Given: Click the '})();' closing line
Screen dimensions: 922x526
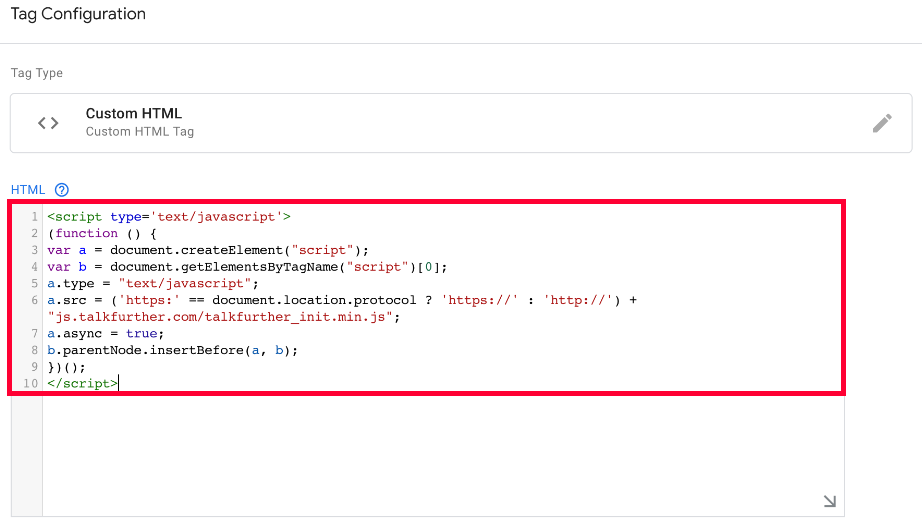Looking at the screenshot, I should tap(66, 367).
